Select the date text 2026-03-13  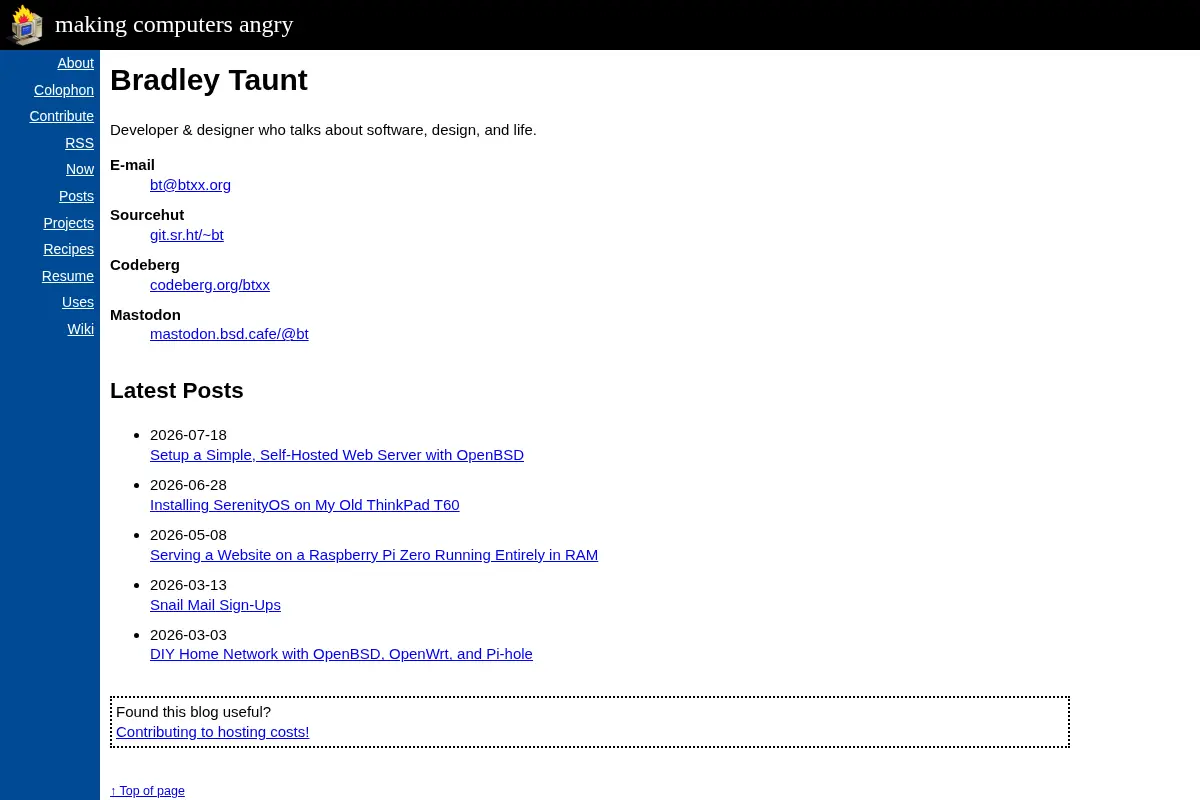point(188,585)
